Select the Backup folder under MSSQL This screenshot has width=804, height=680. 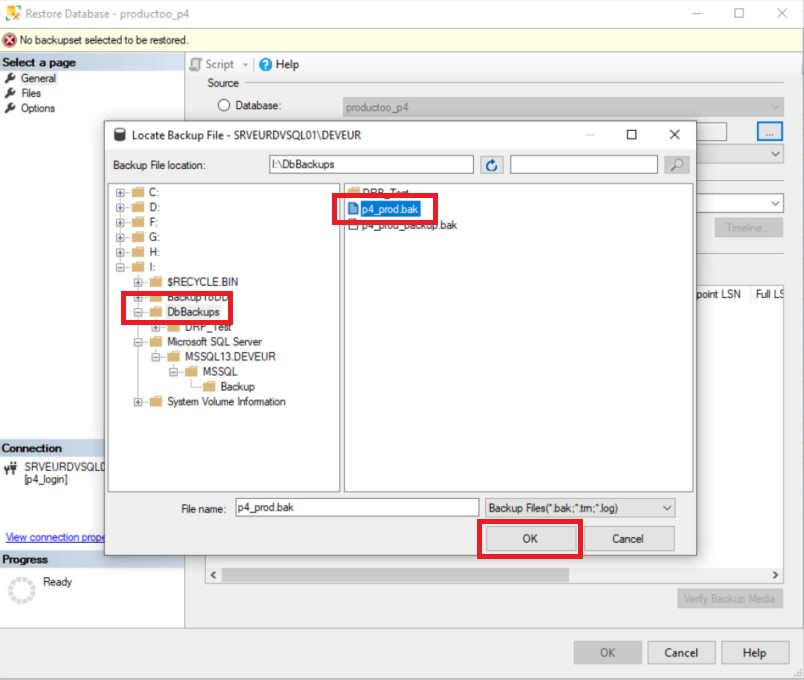point(237,387)
